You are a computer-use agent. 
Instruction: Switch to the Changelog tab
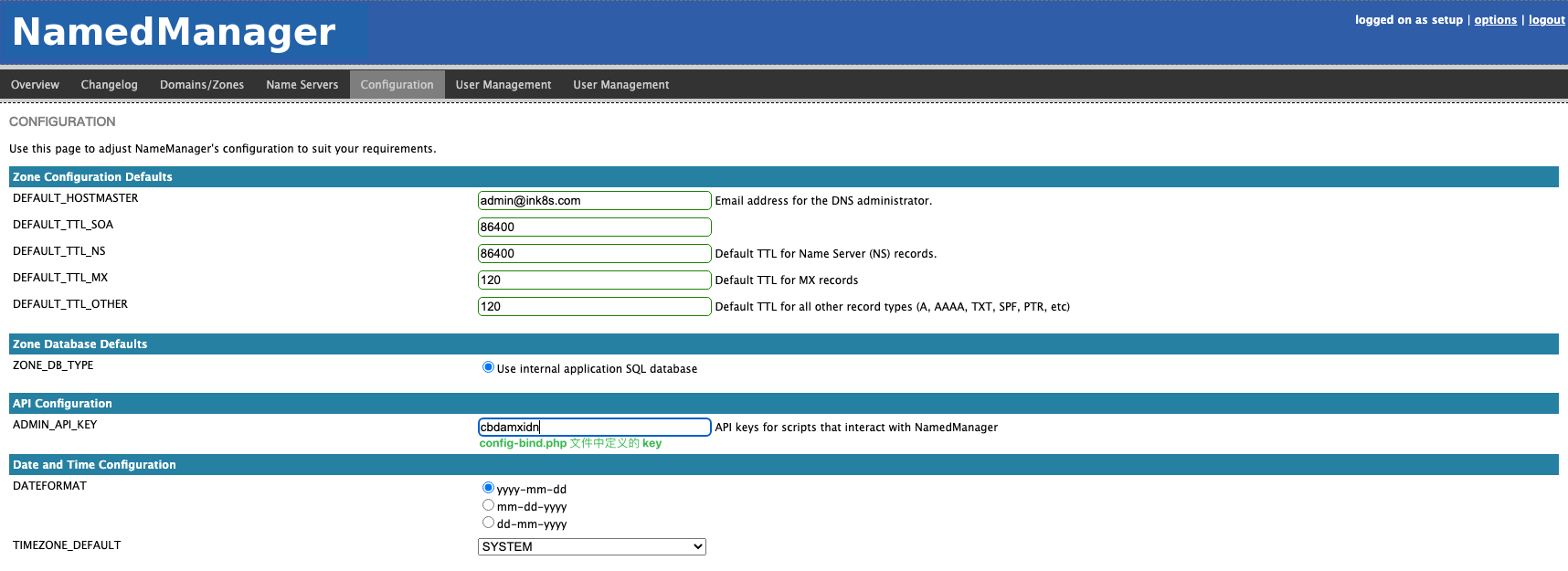(x=109, y=85)
